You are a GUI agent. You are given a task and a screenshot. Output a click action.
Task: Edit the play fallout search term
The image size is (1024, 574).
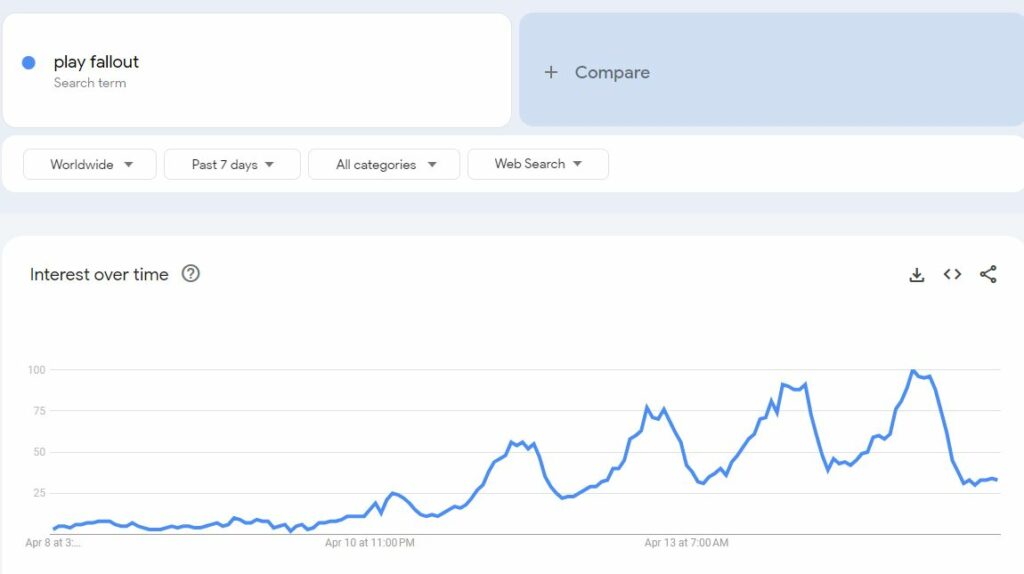click(x=96, y=62)
